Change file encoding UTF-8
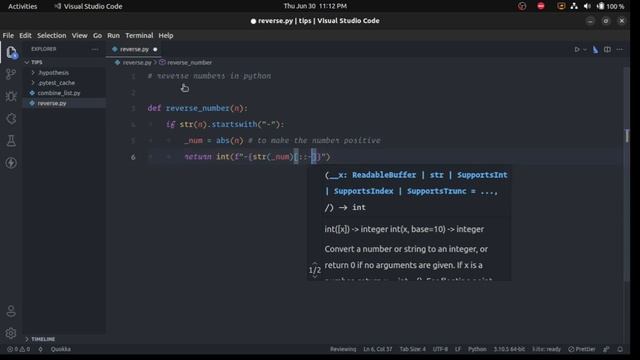This screenshot has width=640, height=360. [440, 349]
